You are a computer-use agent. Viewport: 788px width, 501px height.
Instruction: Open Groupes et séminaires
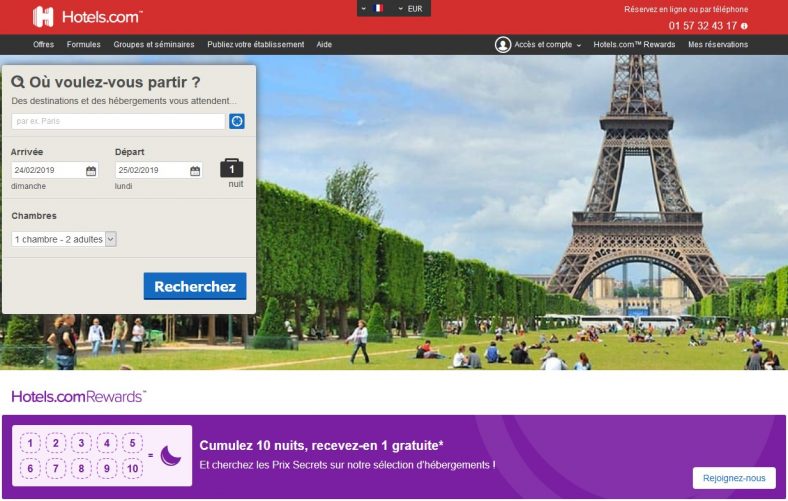154,45
